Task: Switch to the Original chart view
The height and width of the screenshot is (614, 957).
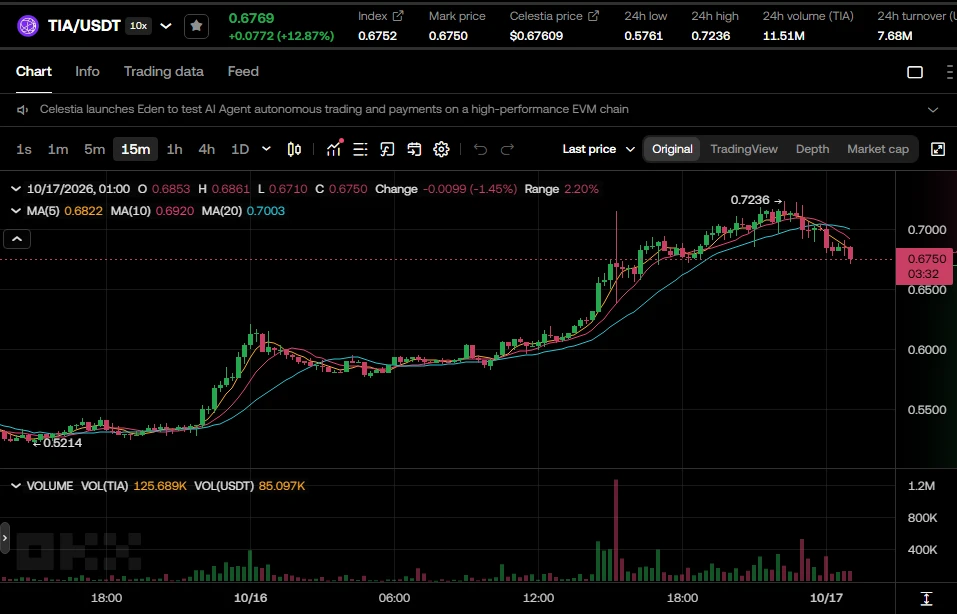Action: (672, 149)
